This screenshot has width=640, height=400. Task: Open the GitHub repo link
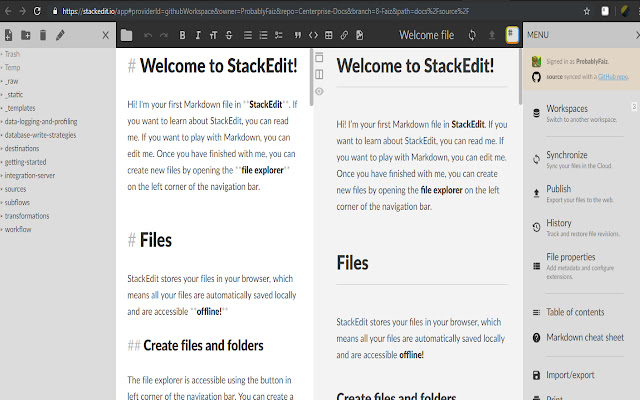[613, 76]
